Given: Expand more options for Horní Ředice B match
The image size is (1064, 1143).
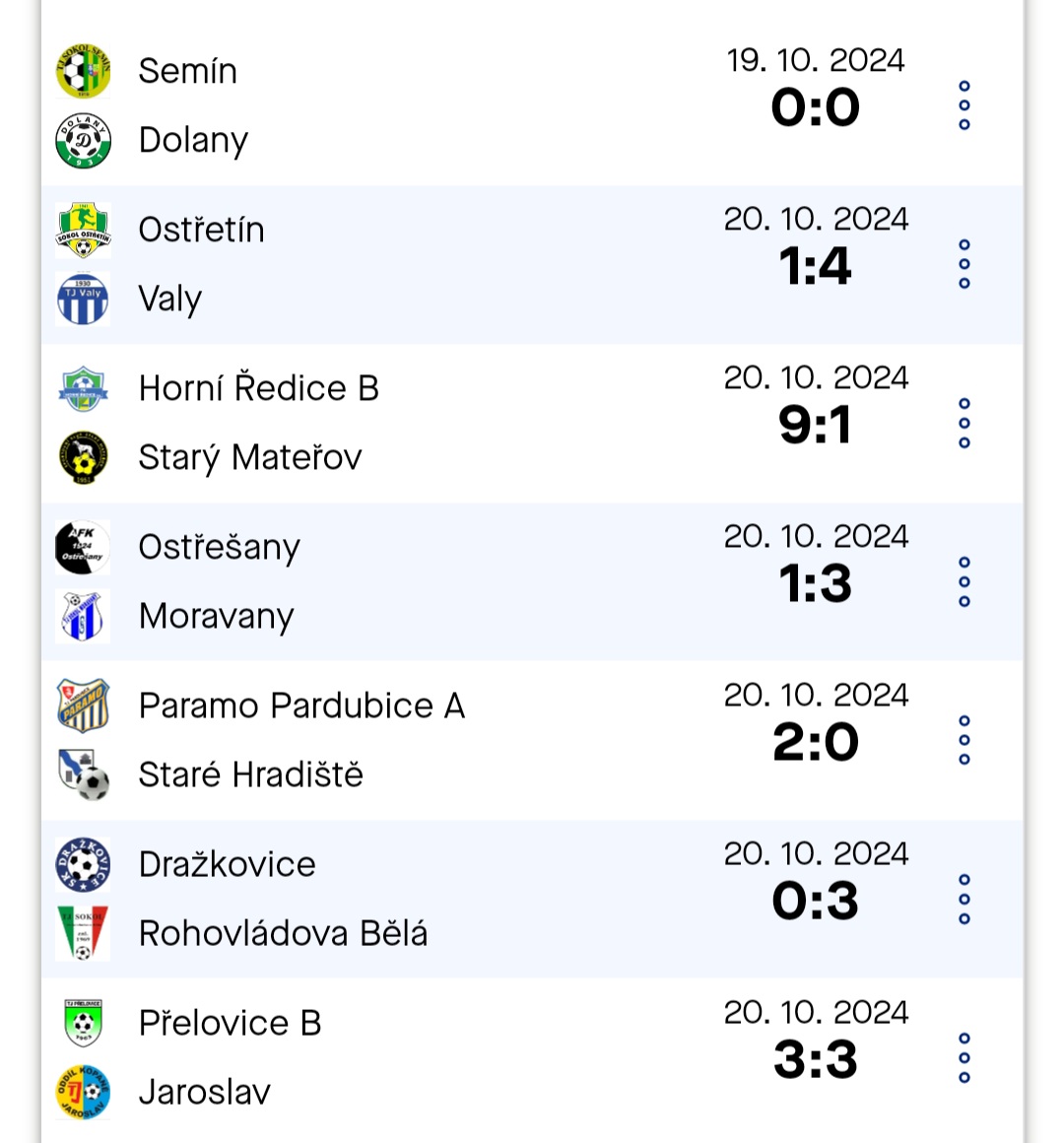Looking at the screenshot, I should click(964, 423).
